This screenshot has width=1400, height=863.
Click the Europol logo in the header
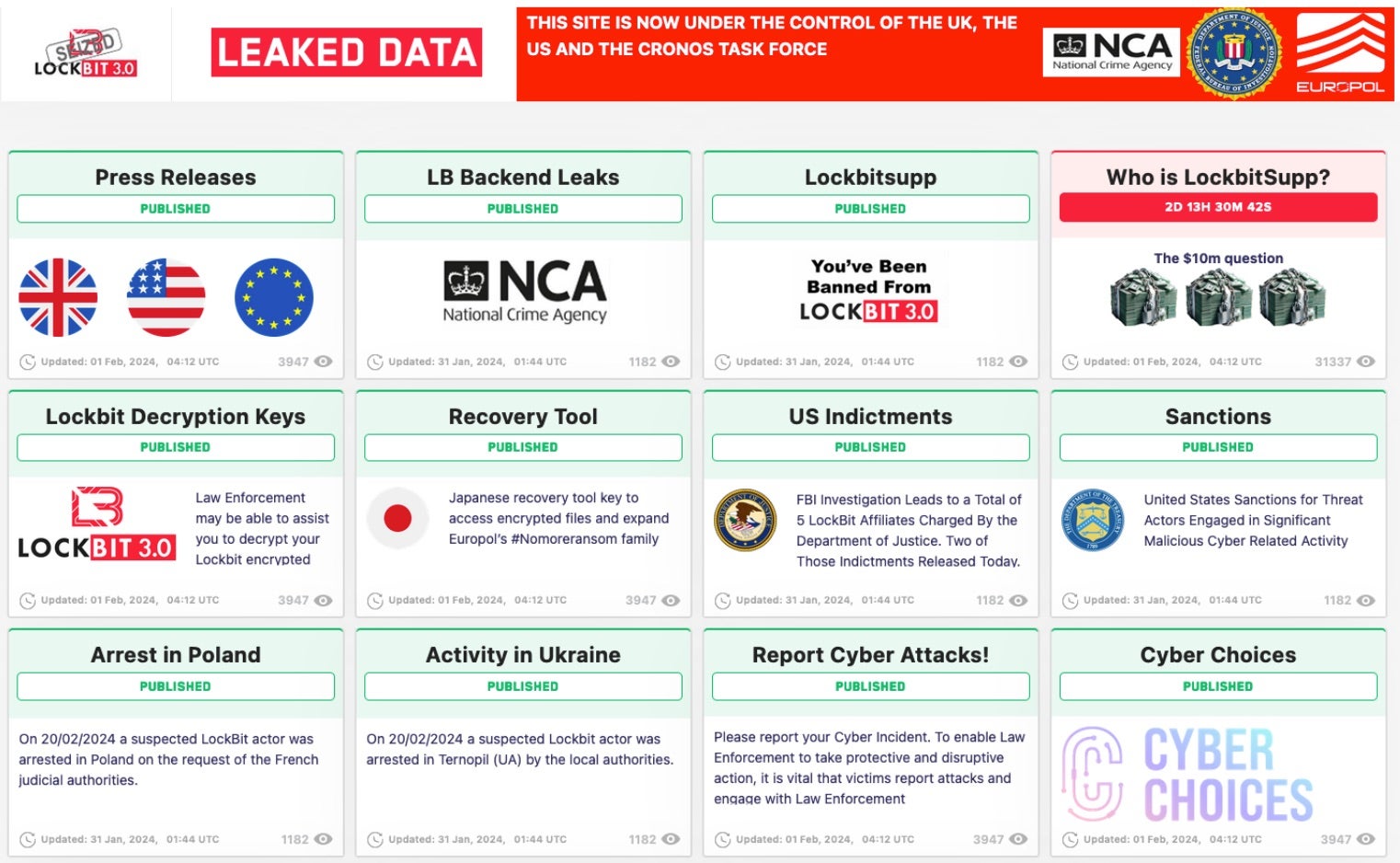(1340, 53)
